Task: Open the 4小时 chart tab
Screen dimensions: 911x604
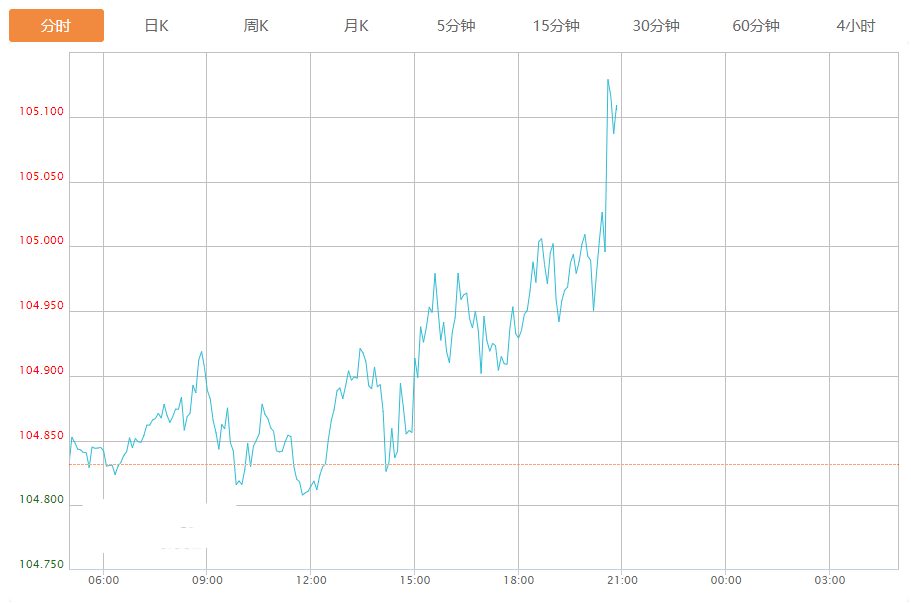Action: (856, 26)
